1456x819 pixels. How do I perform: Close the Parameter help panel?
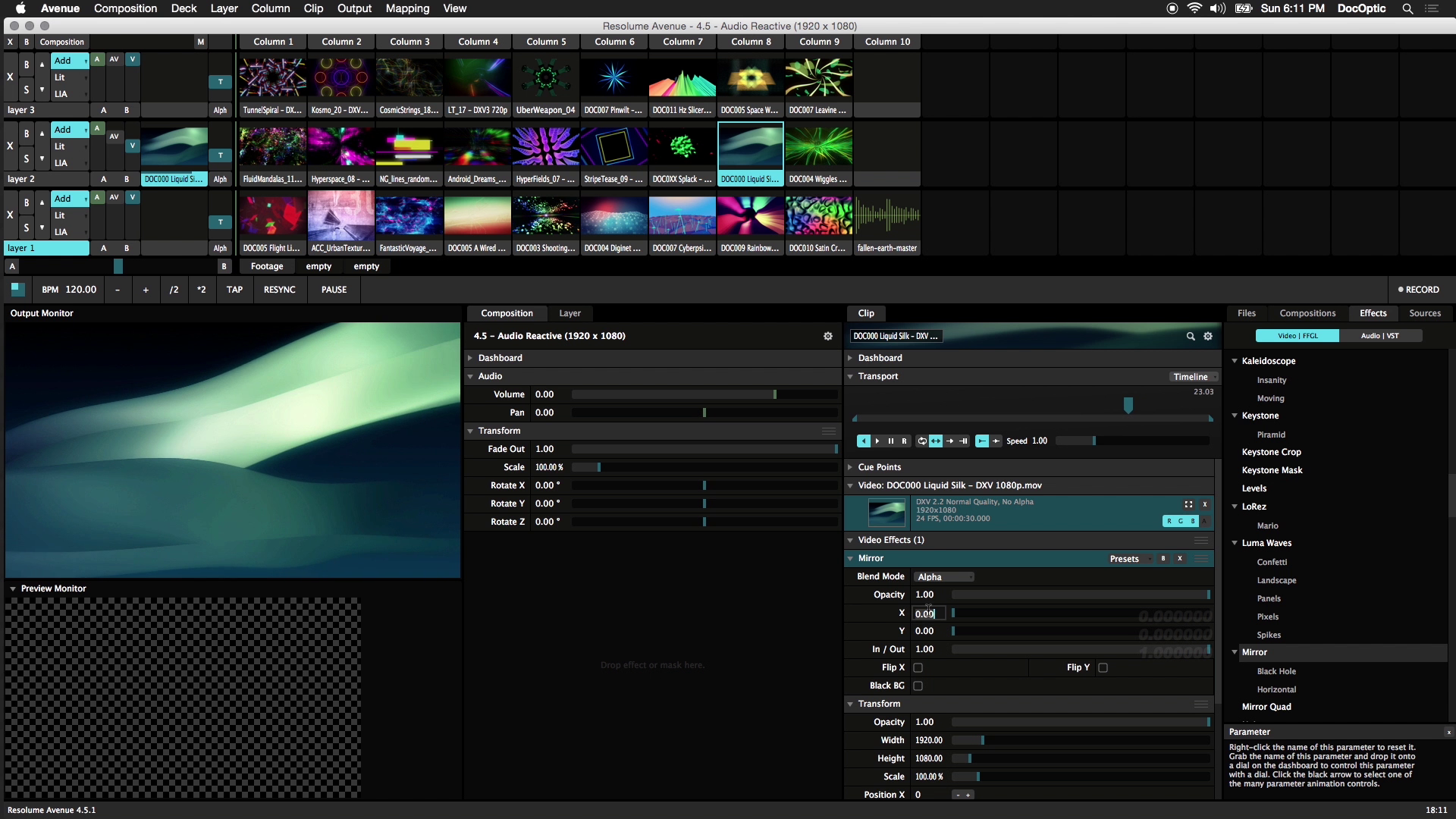(1448, 733)
